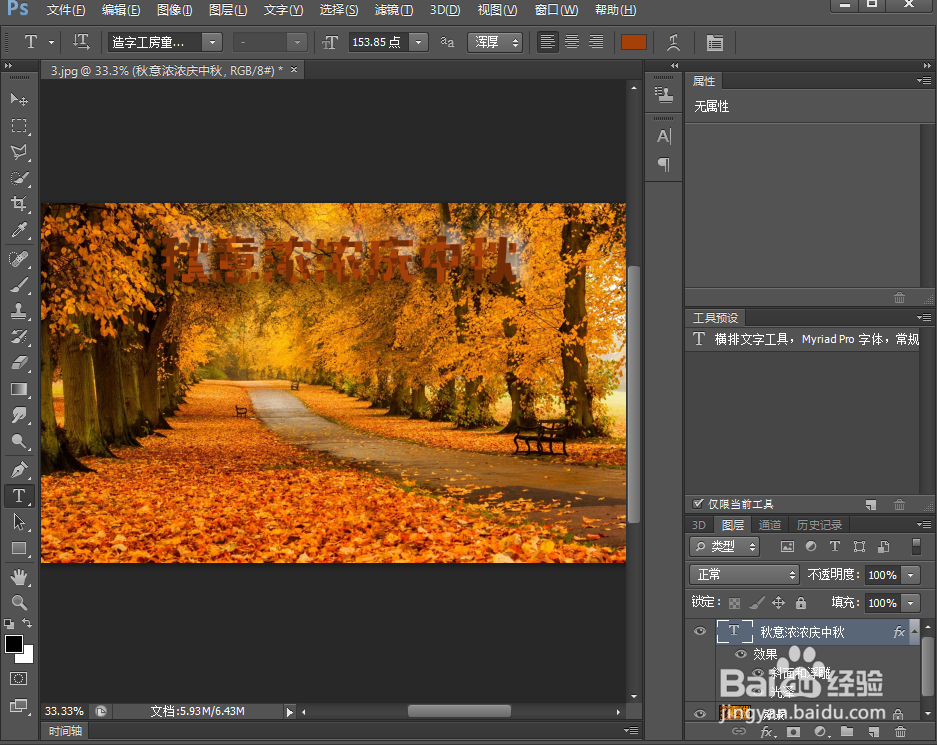This screenshot has height=745, width=937.
Task: Select the Gradient tool
Action: (x=19, y=390)
